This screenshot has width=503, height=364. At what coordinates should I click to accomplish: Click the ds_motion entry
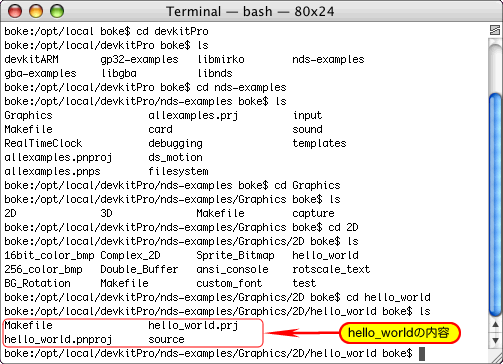[175, 157]
